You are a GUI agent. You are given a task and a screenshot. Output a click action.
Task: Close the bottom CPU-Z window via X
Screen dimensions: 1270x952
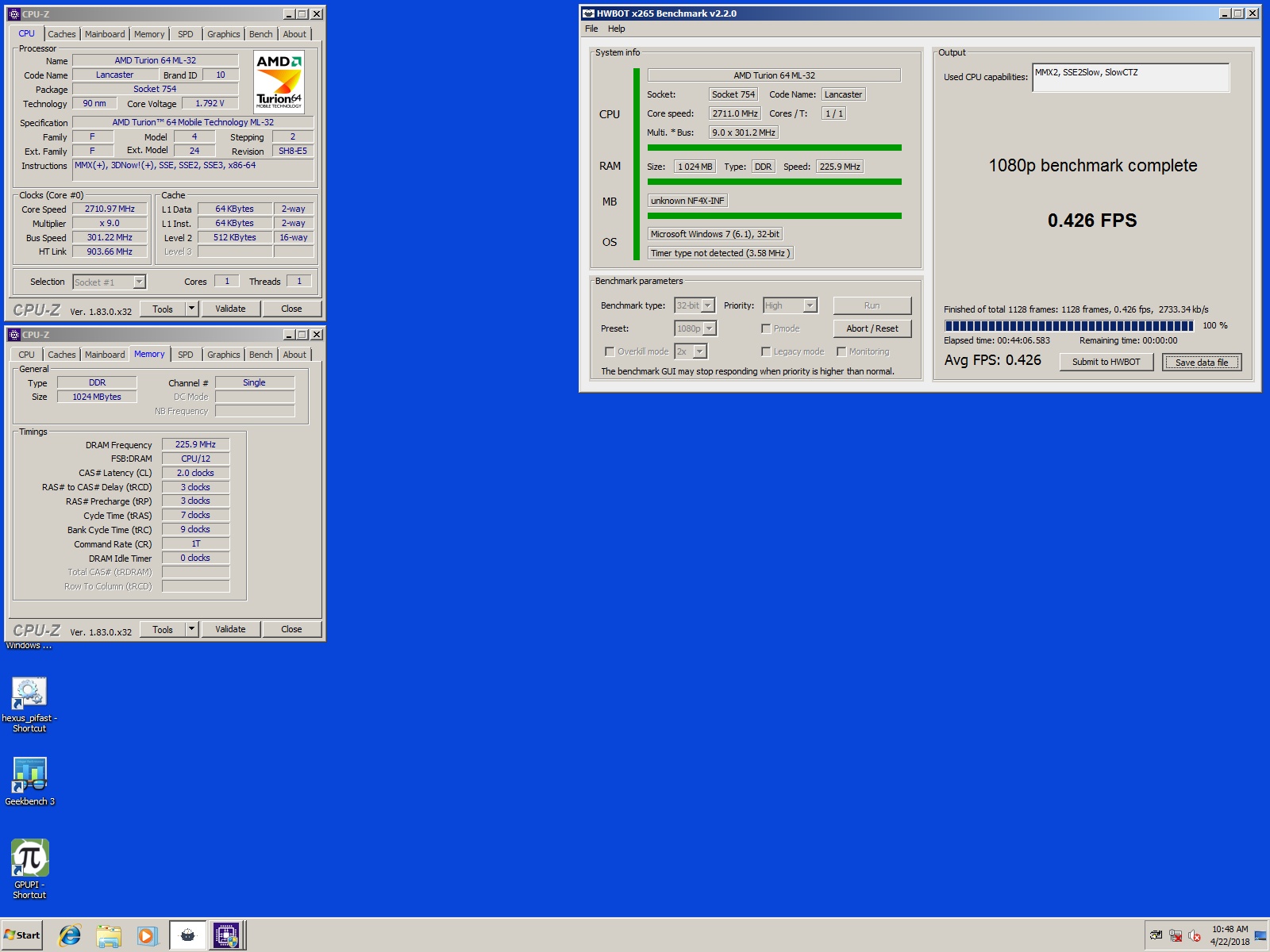[317, 335]
